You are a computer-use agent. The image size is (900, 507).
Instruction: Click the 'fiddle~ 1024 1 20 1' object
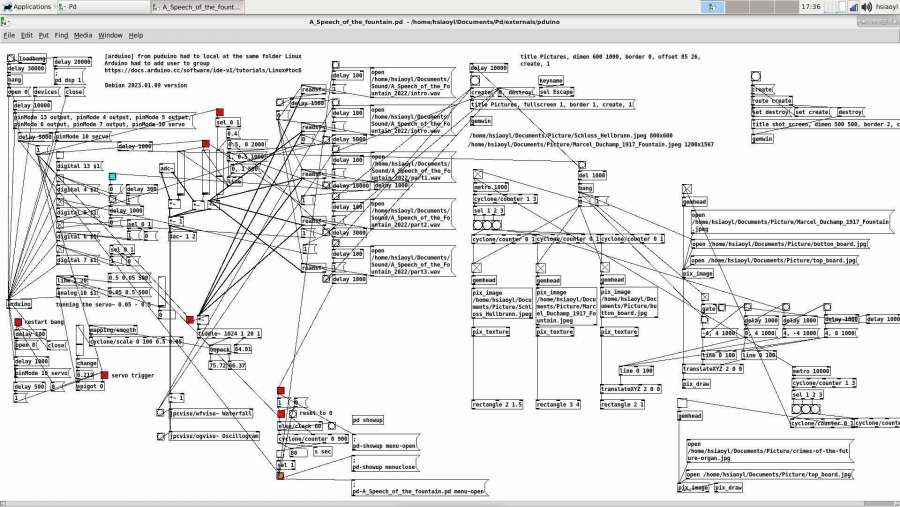pos(229,333)
